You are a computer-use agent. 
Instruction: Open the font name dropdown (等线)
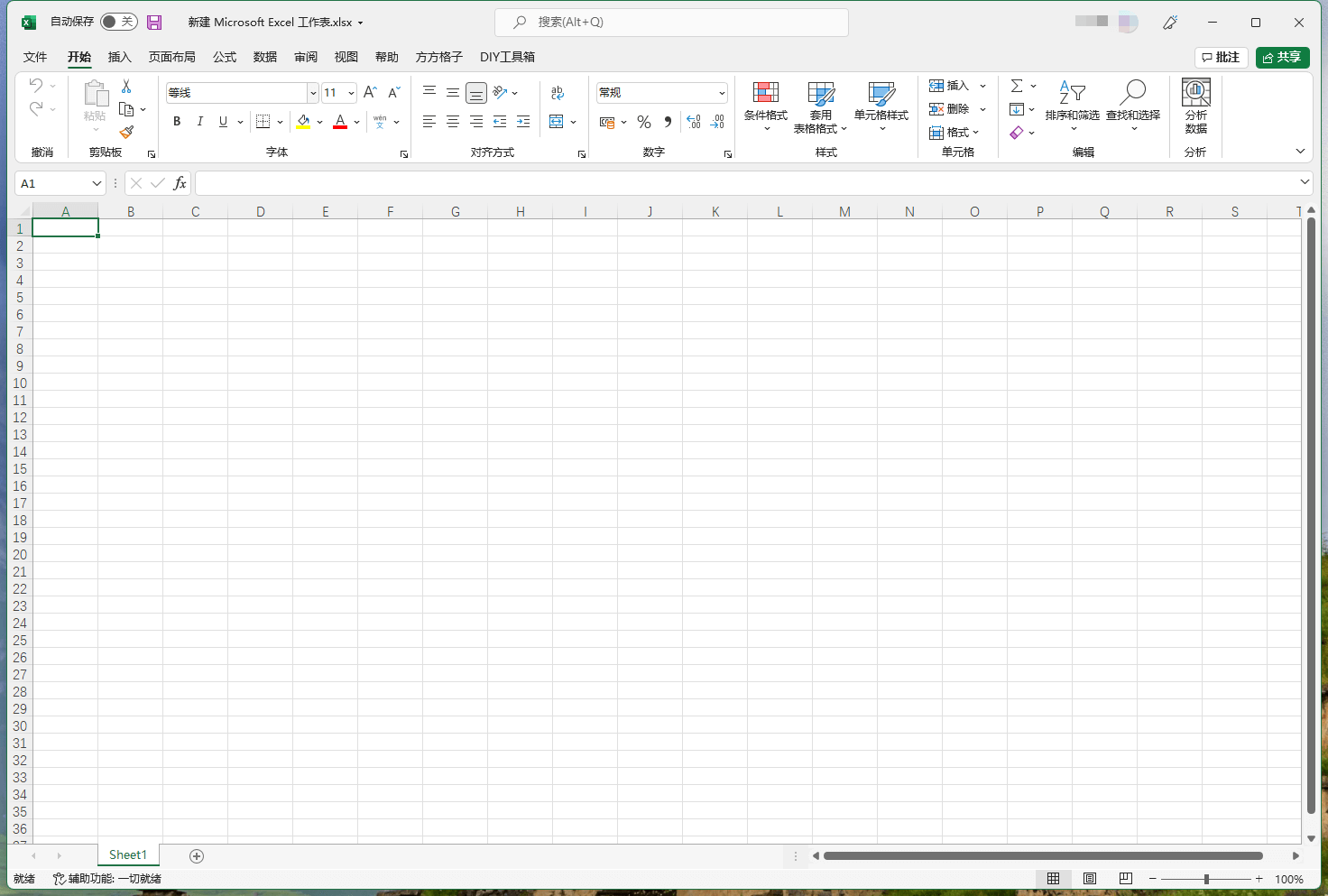[x=313, y=93]
